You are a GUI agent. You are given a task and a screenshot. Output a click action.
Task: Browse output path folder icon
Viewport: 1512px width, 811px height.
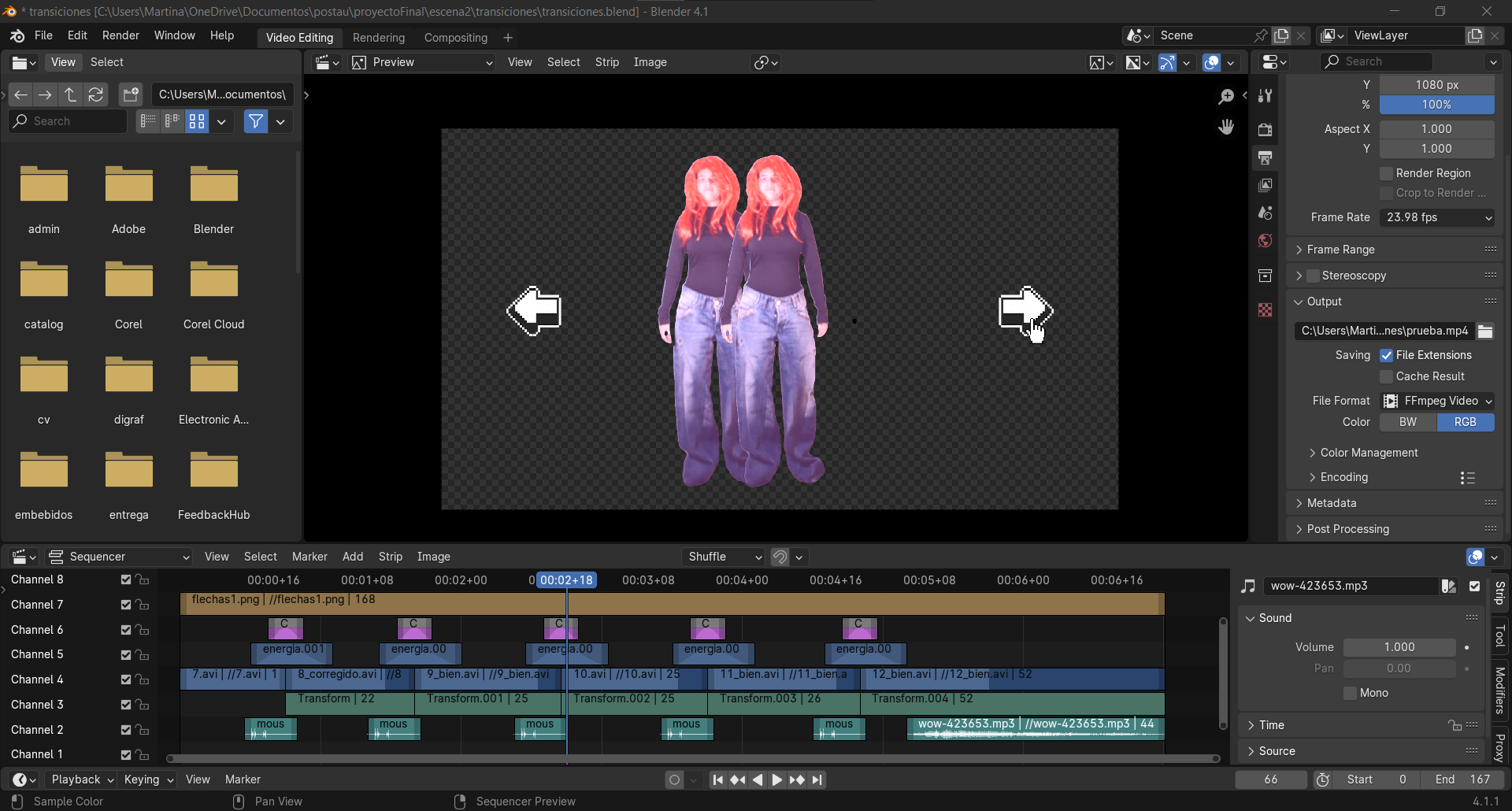click(1485, 331)
